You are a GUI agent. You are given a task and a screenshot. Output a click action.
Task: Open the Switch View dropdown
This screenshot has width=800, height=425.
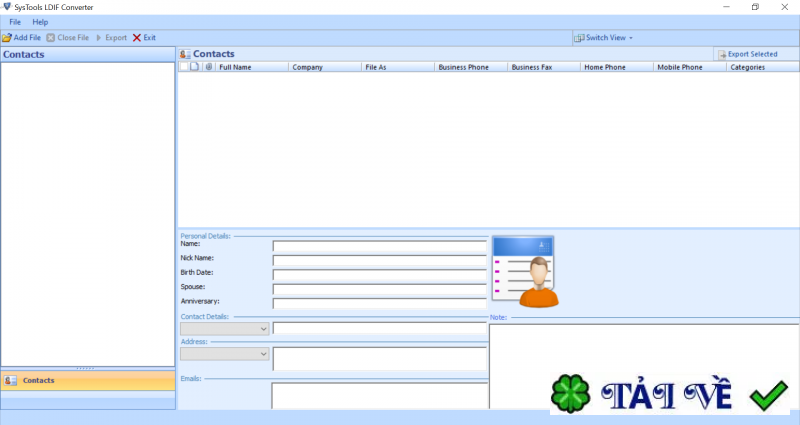[604, 38]
